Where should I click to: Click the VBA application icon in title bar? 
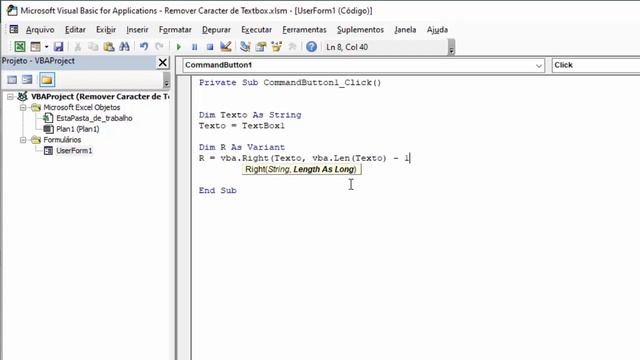[x=12, y=11]
